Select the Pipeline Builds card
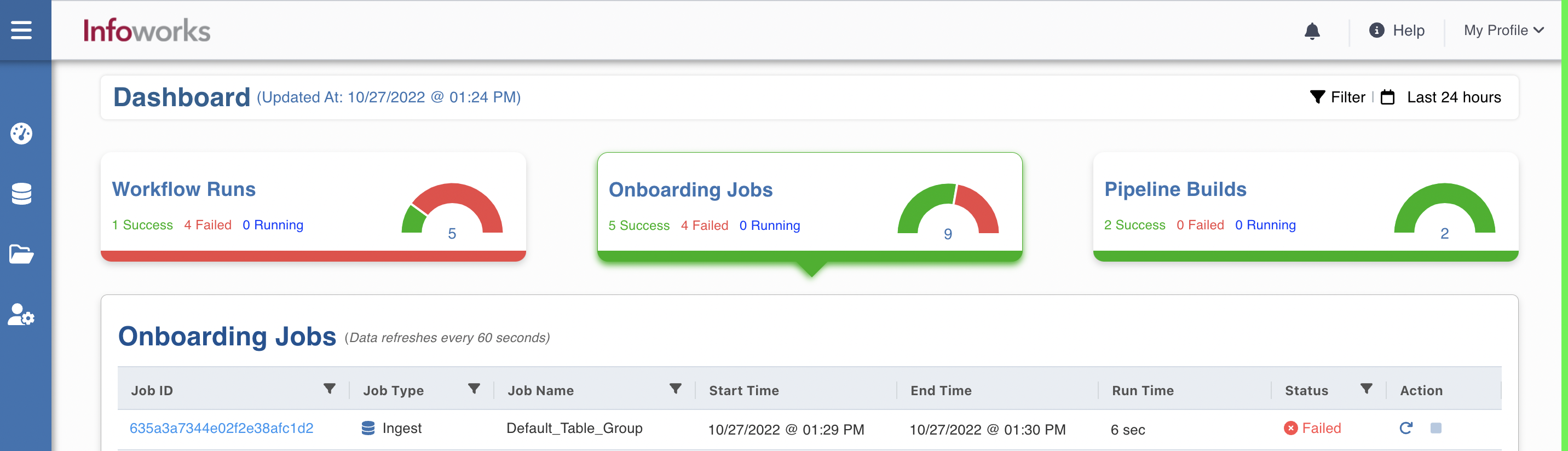This screenshot has height=451, width=1568. [1306, 207]
